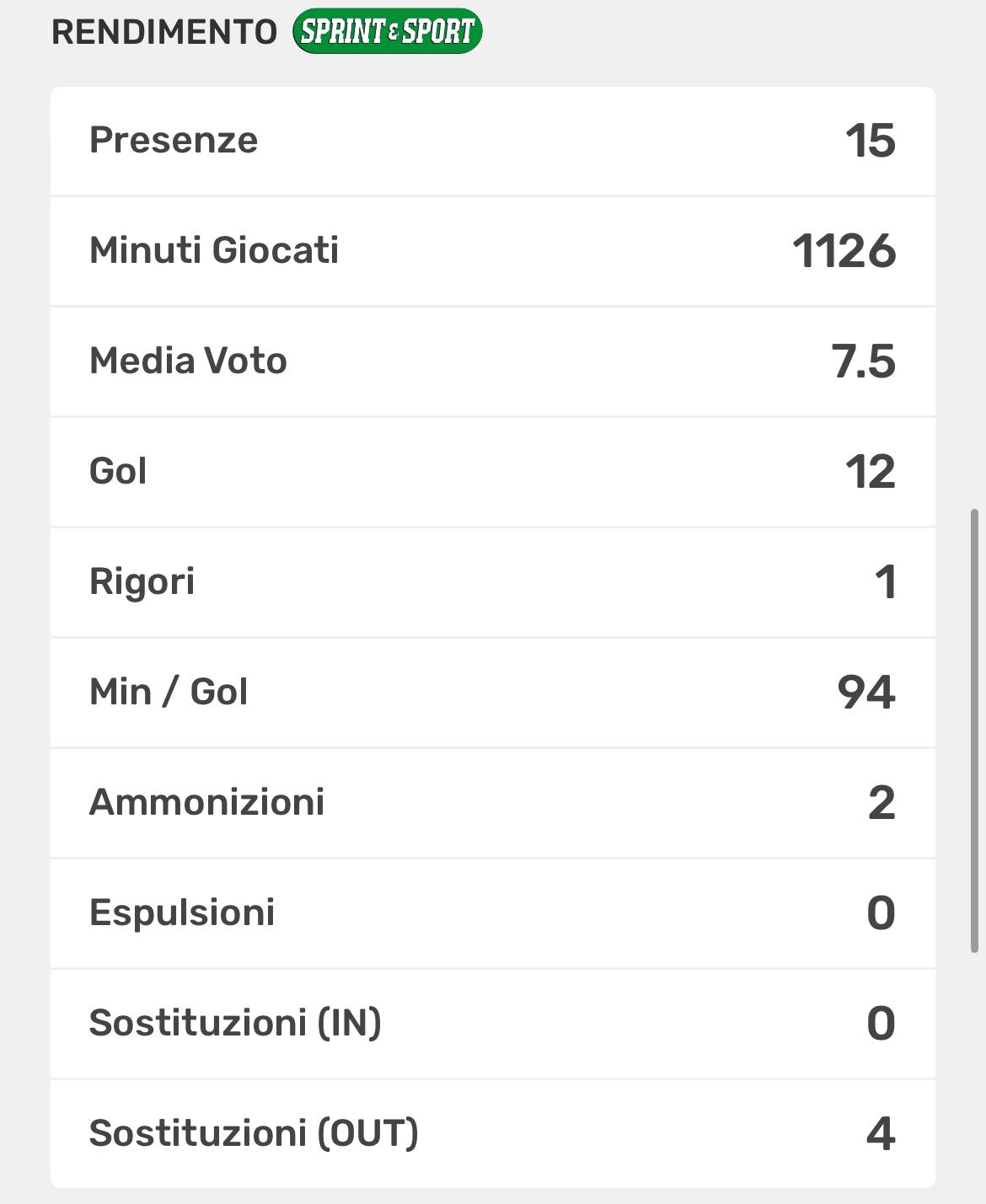Click the 1126 minutes played value
Viewport: 986px width, 1204px height.
[844, 251]
